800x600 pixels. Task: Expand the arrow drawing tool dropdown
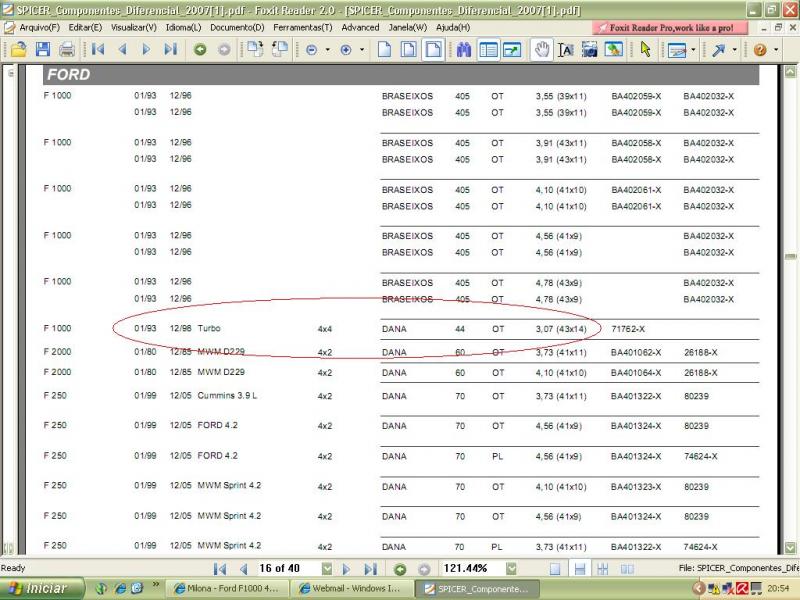[735, 49]
